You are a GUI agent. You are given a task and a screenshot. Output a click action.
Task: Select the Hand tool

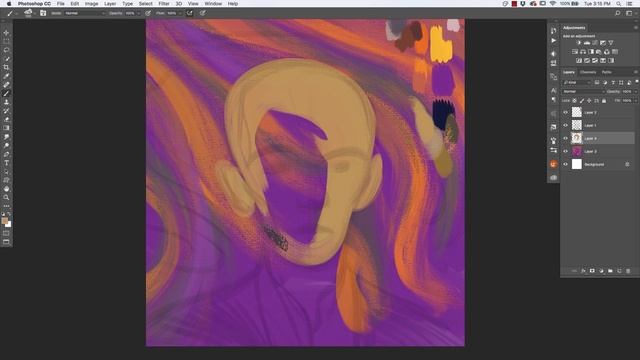point(6,189)
